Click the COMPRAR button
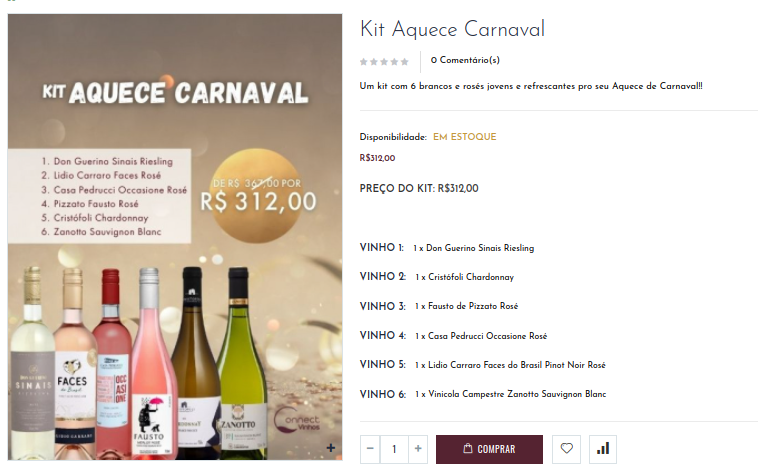 (489, 449)
